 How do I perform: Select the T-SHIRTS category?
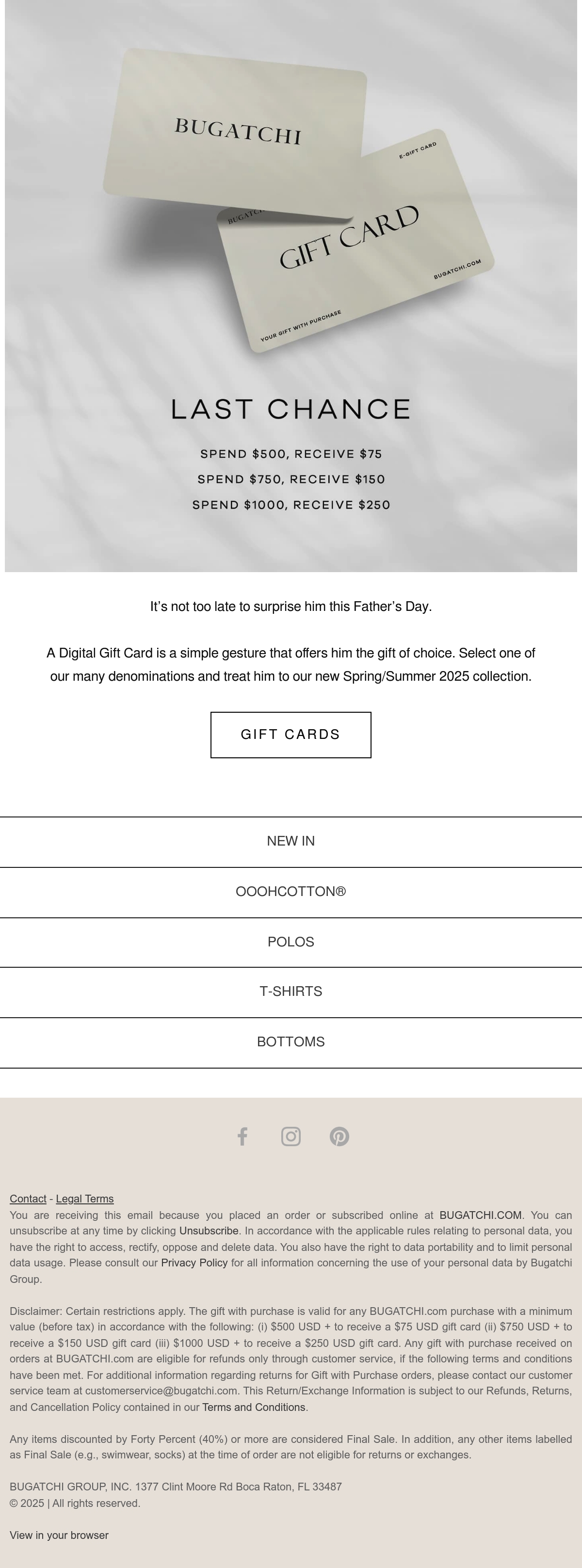[x=291, y=992]
